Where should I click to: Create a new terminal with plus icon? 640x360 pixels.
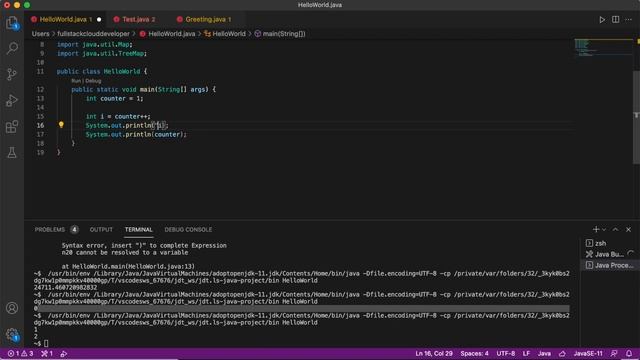point(596,229)
